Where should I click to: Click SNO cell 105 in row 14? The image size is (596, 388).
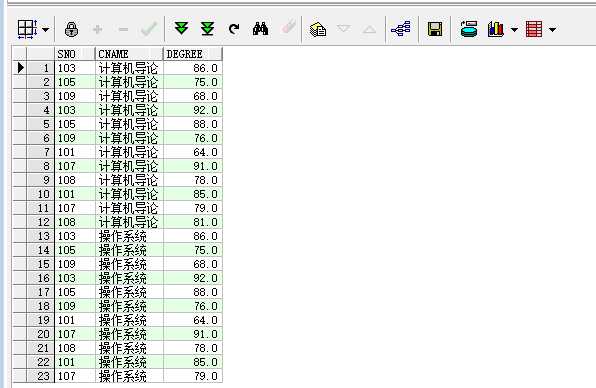pos(75,250)
